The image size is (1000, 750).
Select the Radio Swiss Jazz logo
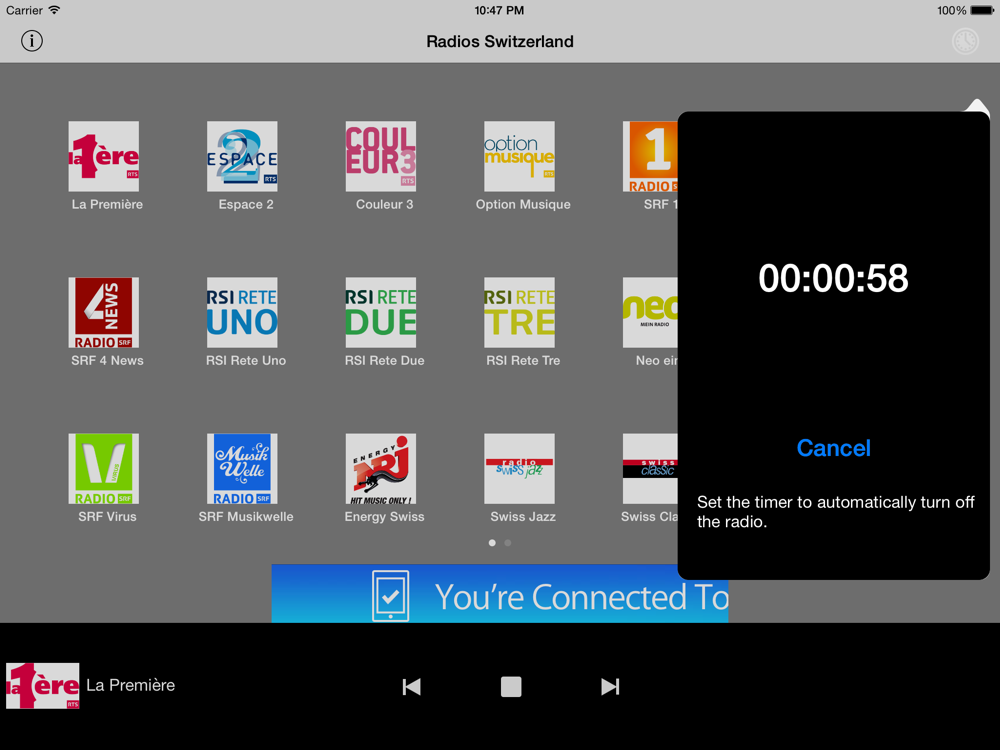(x=519, y=469)
